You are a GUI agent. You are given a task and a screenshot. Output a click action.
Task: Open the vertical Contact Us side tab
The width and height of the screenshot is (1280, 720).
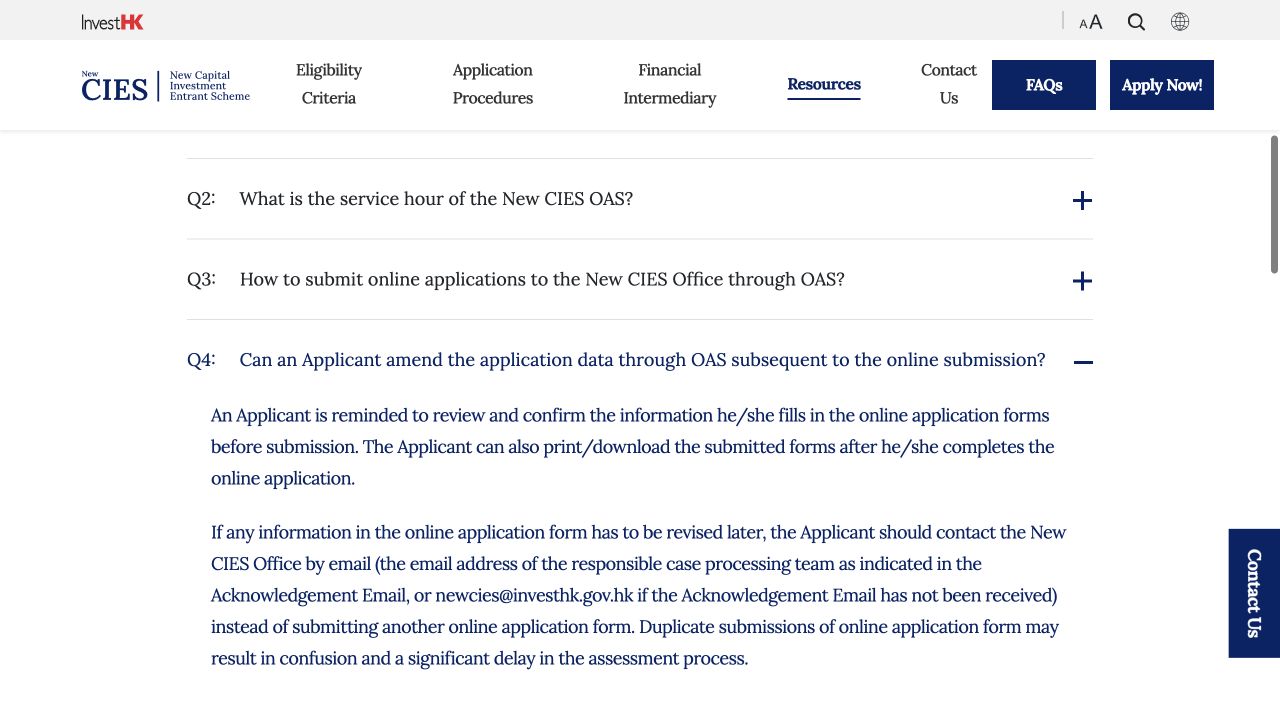(1254, 593)
